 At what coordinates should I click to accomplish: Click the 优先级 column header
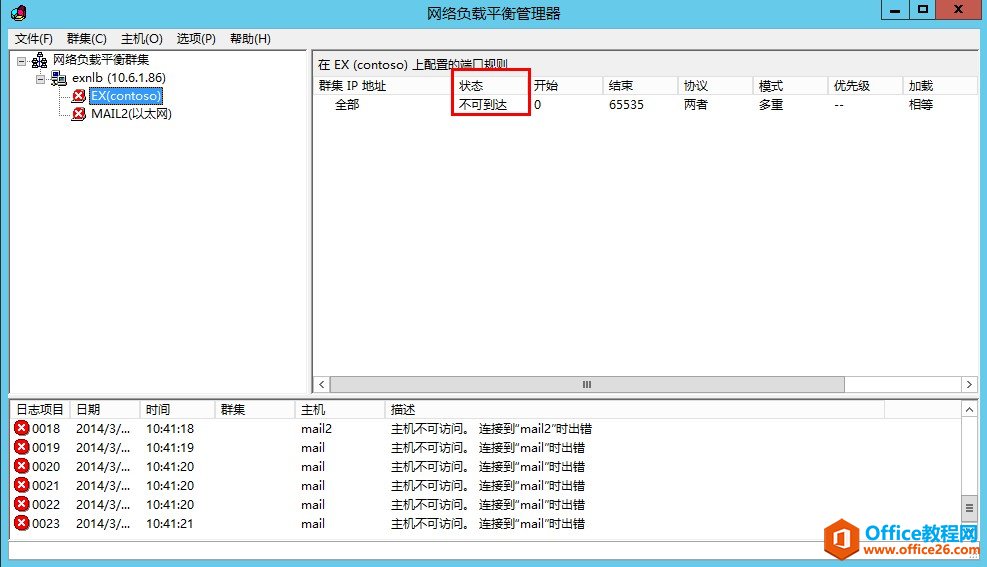[x=865, y=86]
